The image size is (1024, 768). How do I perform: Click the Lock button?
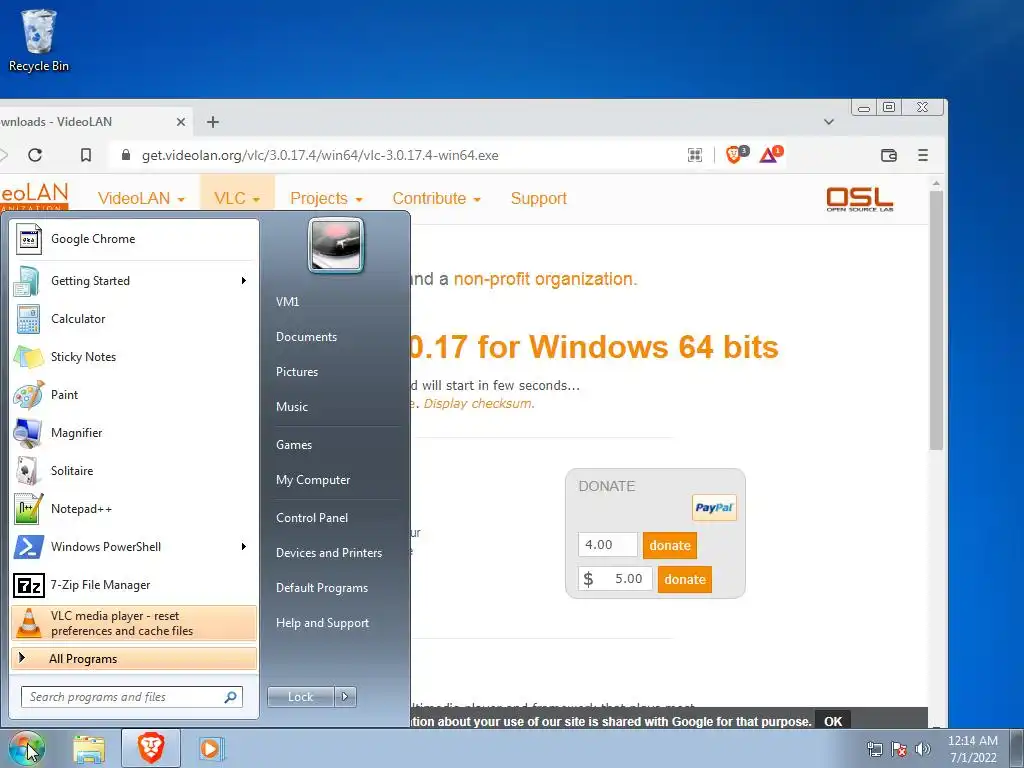pos(301,697)
